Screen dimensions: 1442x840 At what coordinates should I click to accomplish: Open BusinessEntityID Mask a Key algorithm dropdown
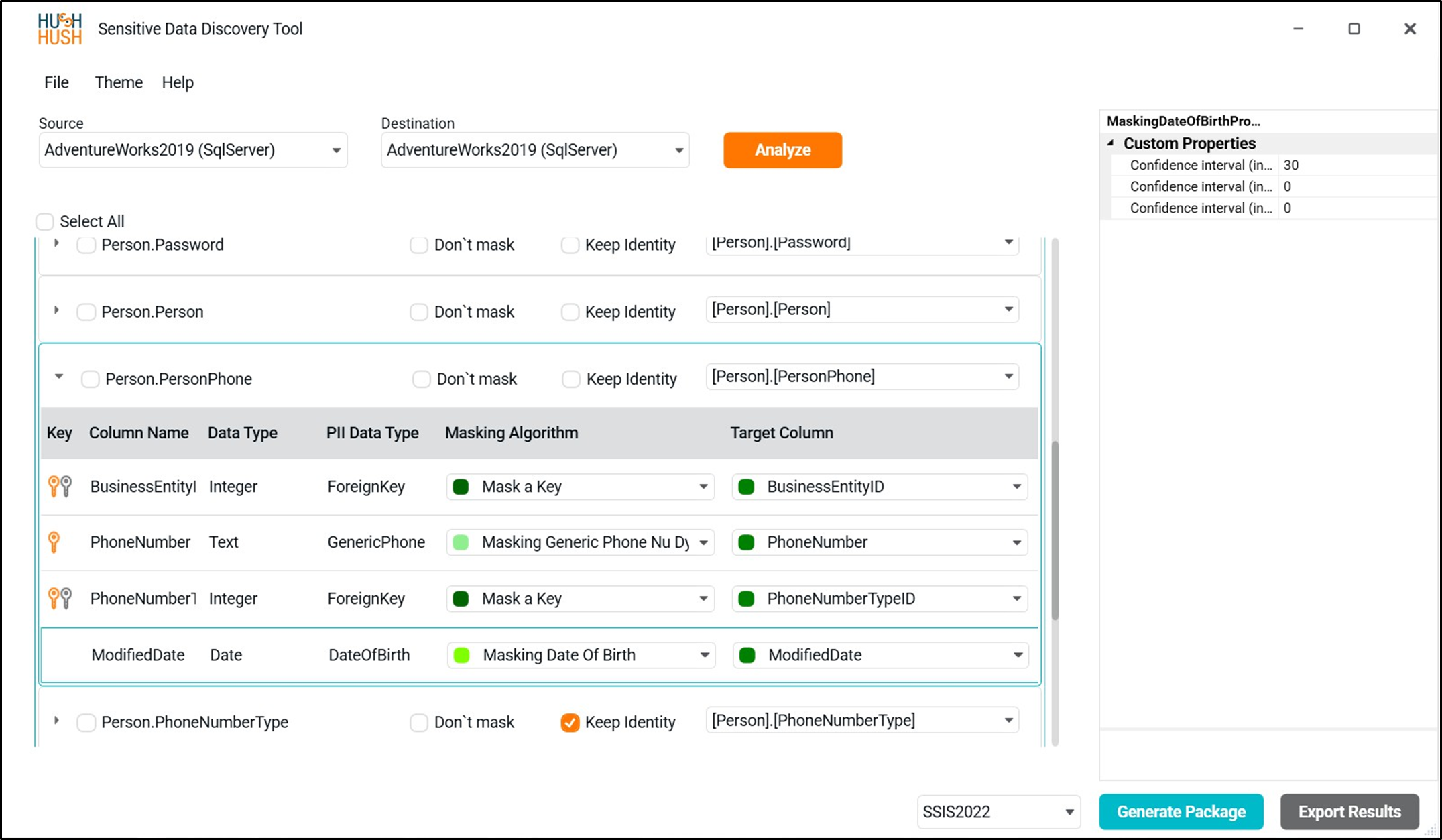pyautogui.click(x=580, y=487)
